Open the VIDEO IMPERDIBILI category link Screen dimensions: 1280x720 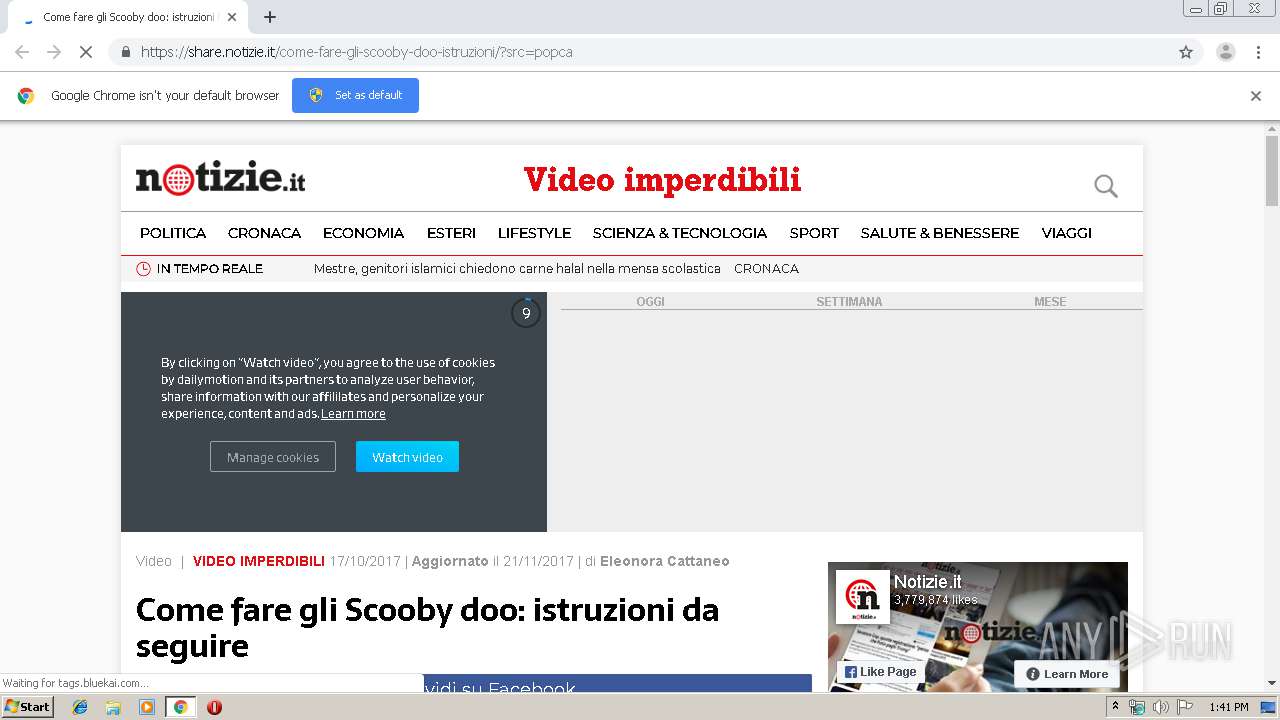259,561
